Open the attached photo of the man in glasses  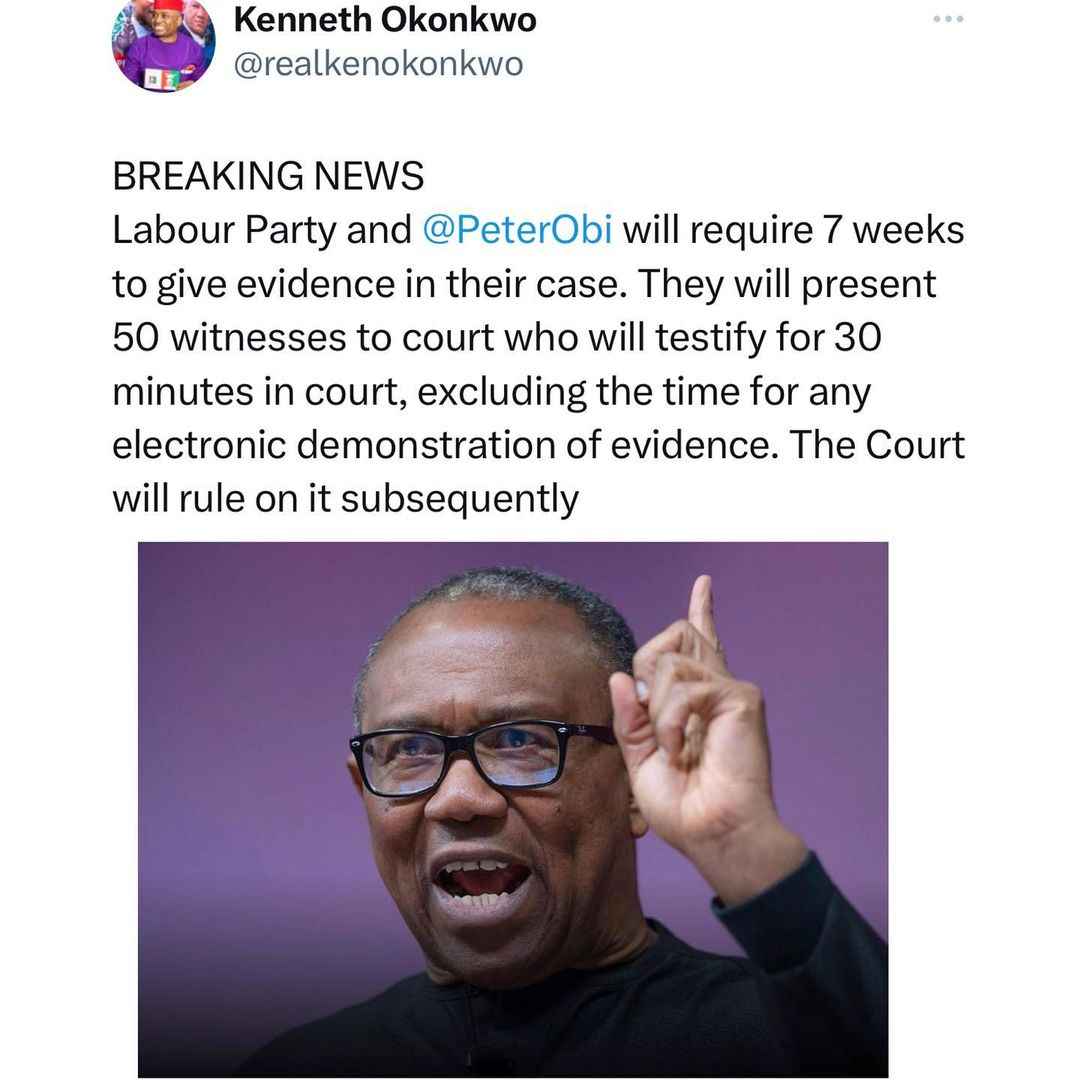coord(512,809)
